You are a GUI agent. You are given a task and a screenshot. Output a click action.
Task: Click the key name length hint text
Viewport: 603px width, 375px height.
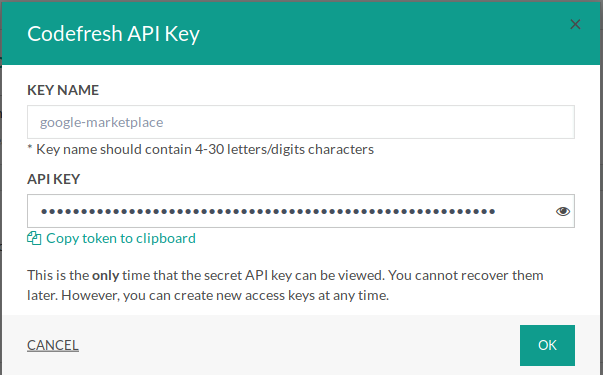(200, 149)
